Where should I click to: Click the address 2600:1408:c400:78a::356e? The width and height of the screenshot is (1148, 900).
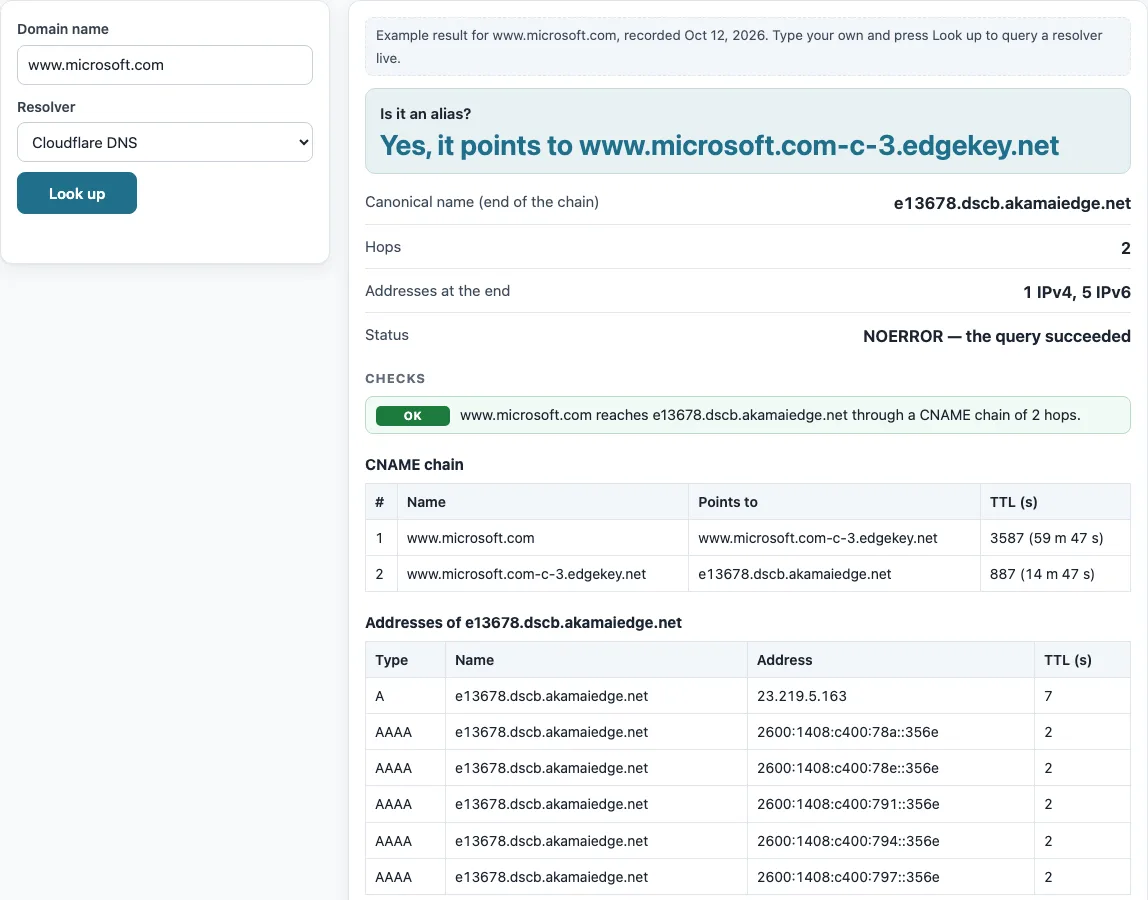(848, 732)
